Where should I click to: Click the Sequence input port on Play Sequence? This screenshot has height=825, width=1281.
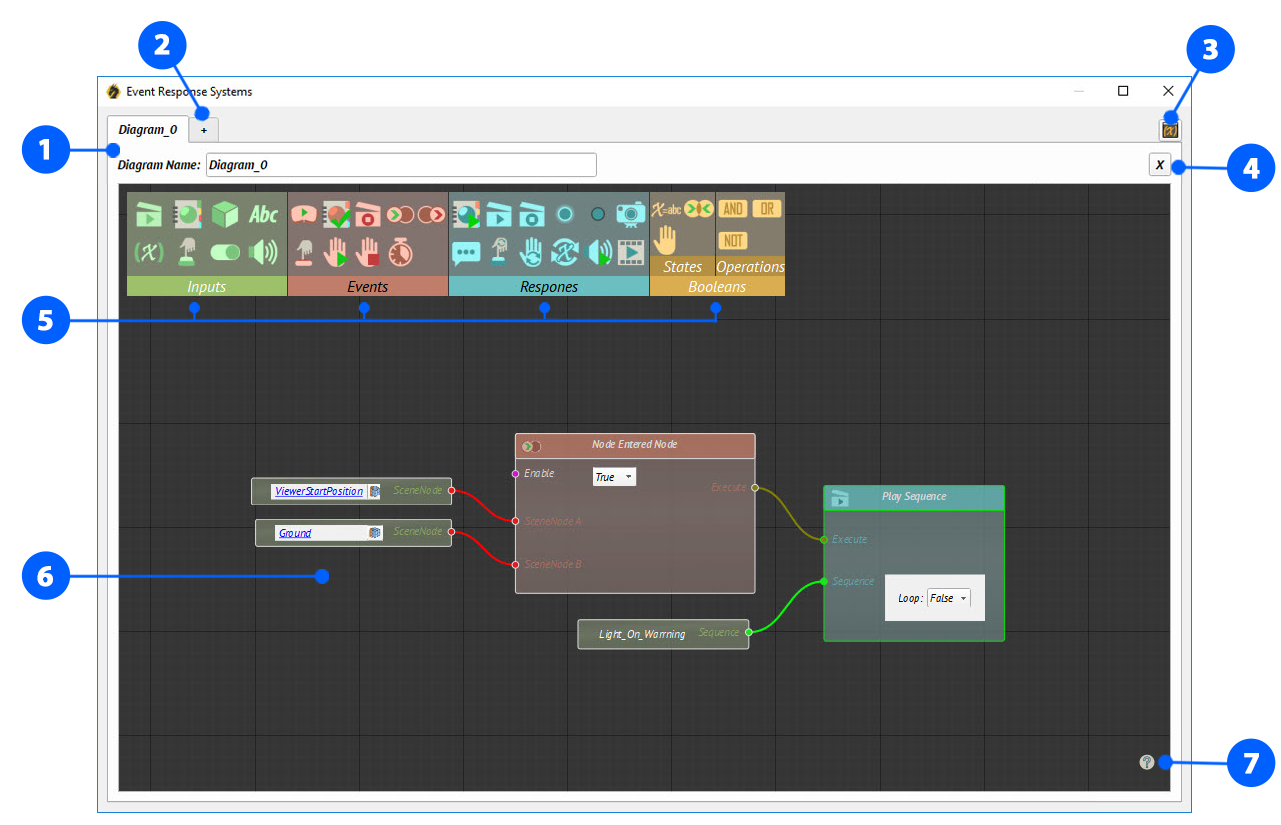click(x=824, y=581)
